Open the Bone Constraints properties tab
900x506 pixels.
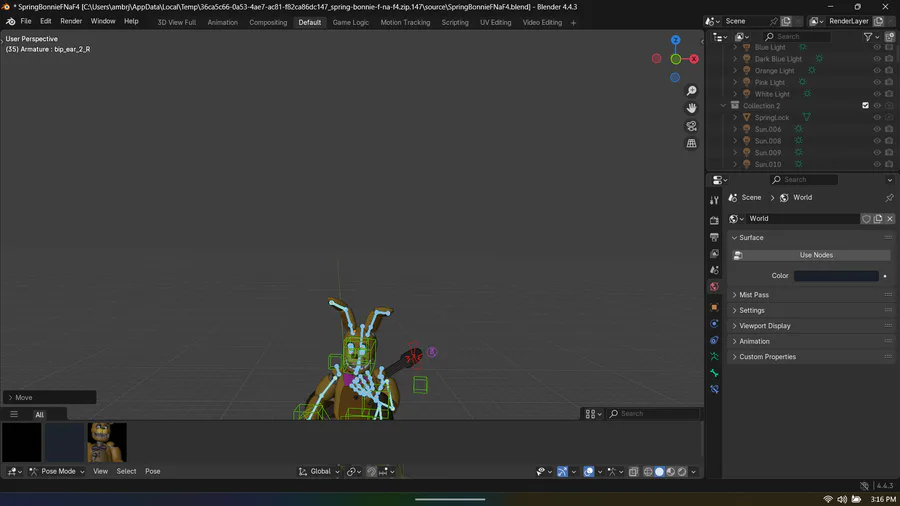click(x=714, y=390)
